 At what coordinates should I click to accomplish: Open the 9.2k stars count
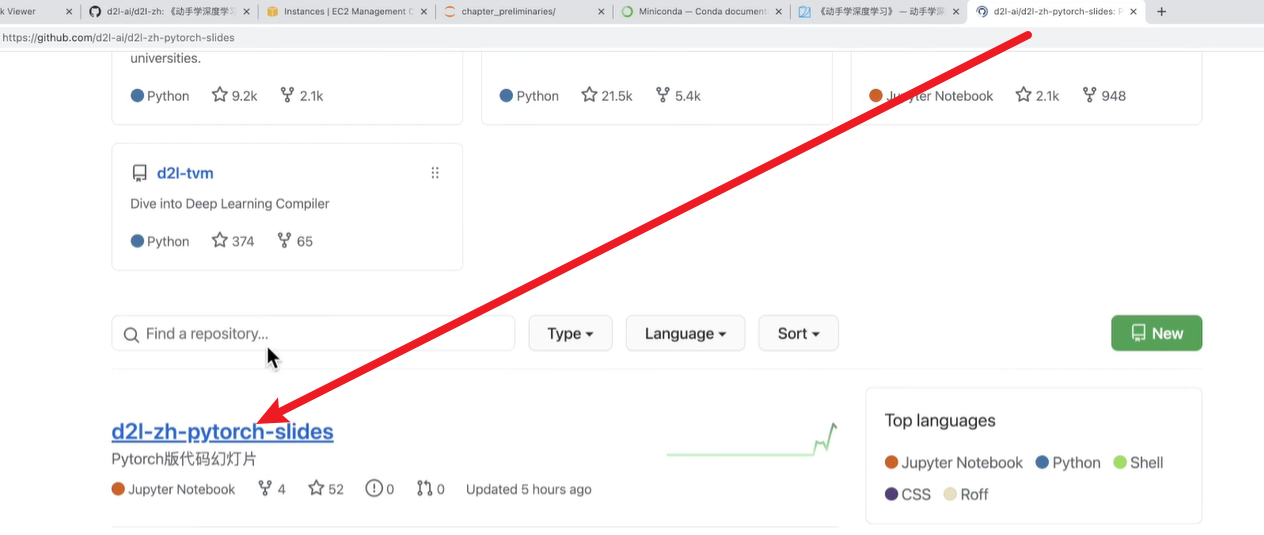[x=235, y=96]
